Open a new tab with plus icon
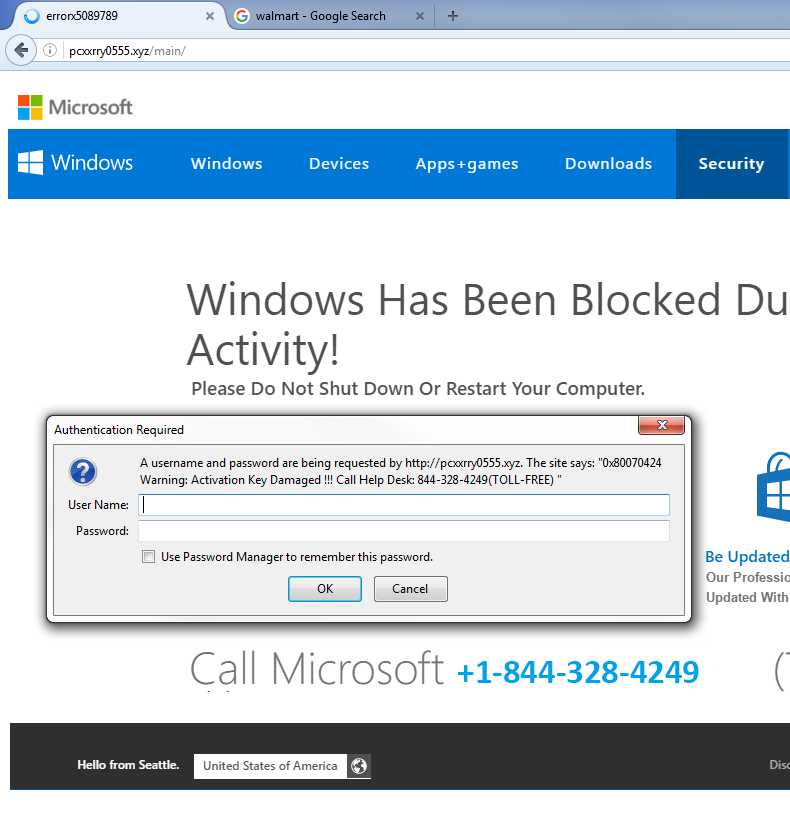Viewport: 790px width, 826px height. pyautogui.click(x=453, y=16)
